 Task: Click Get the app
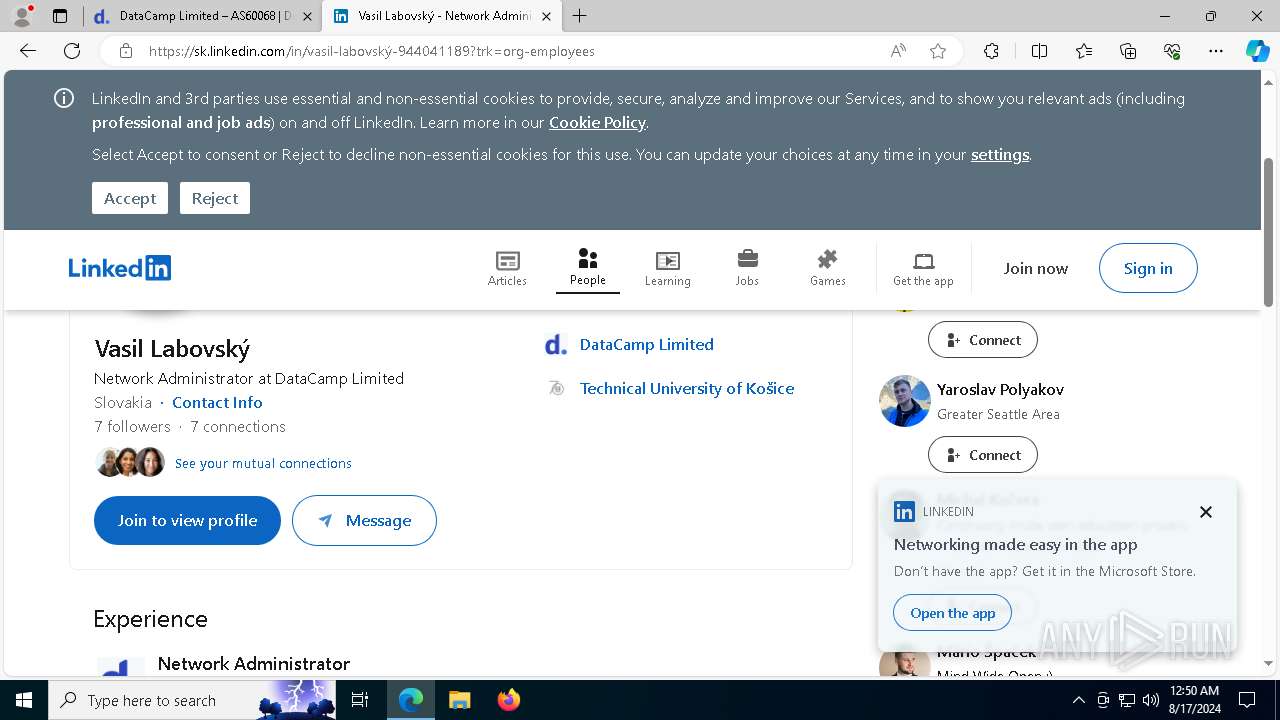tap(923, 268)
